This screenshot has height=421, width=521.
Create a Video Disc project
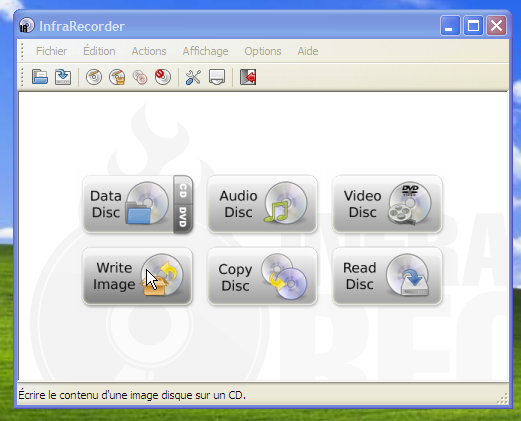pos(387,204)
